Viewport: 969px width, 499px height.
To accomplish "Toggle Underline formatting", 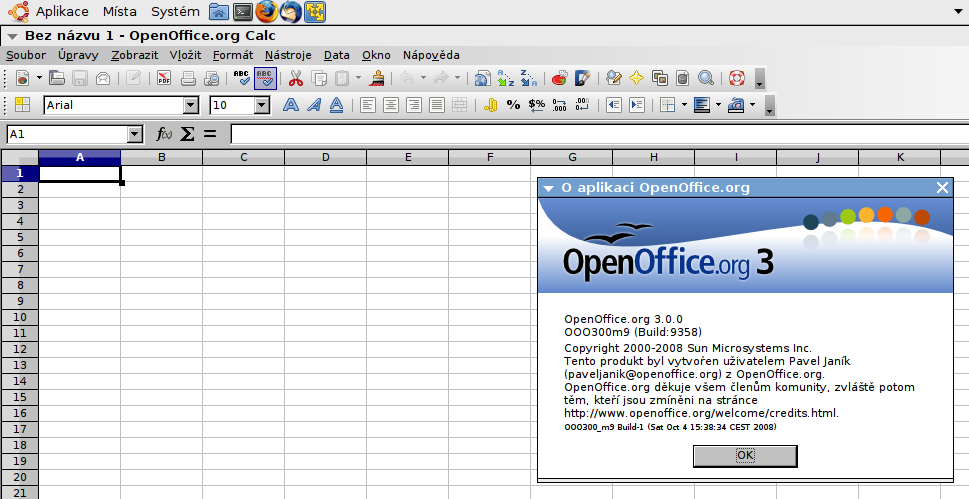I will pyautogui.click(x=336, y=105).
